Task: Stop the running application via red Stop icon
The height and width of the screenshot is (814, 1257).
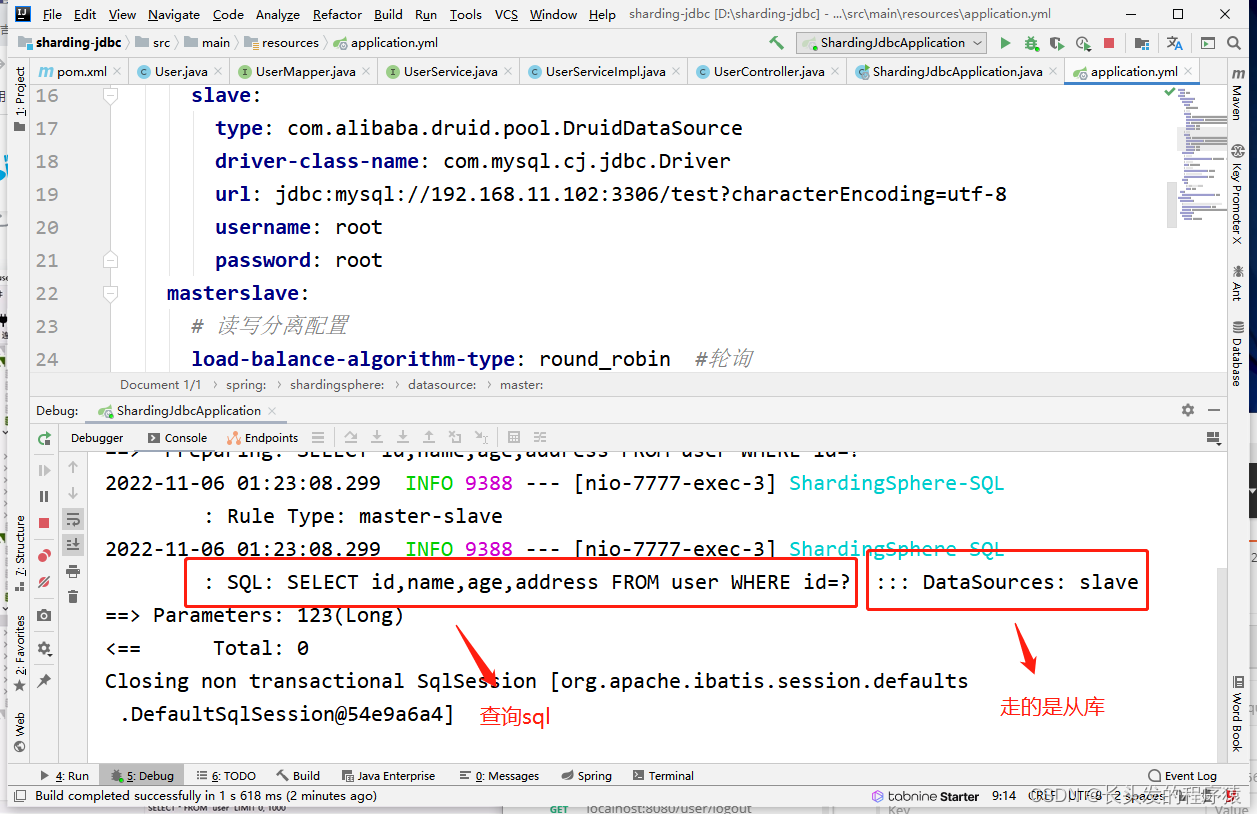Action: (1109, 43)
